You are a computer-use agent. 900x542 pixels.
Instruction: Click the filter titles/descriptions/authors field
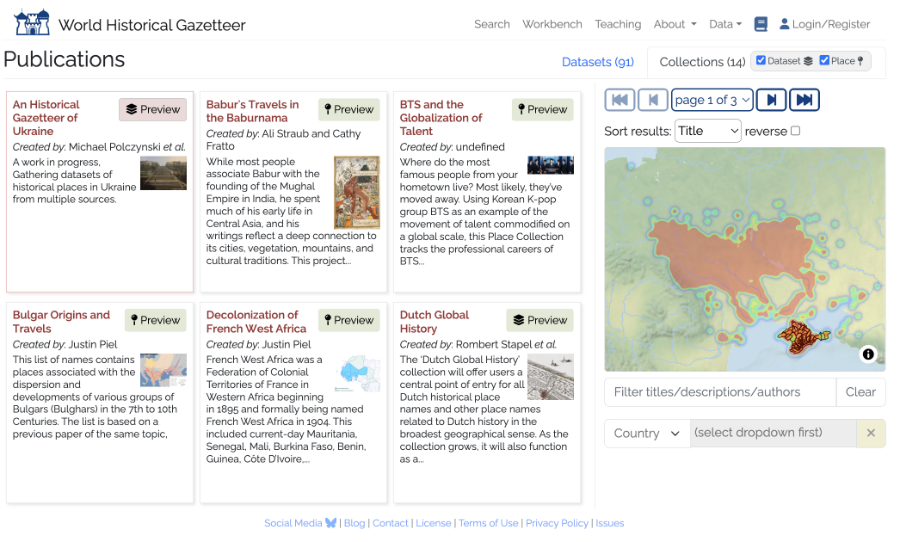click(x=720, y=392)
